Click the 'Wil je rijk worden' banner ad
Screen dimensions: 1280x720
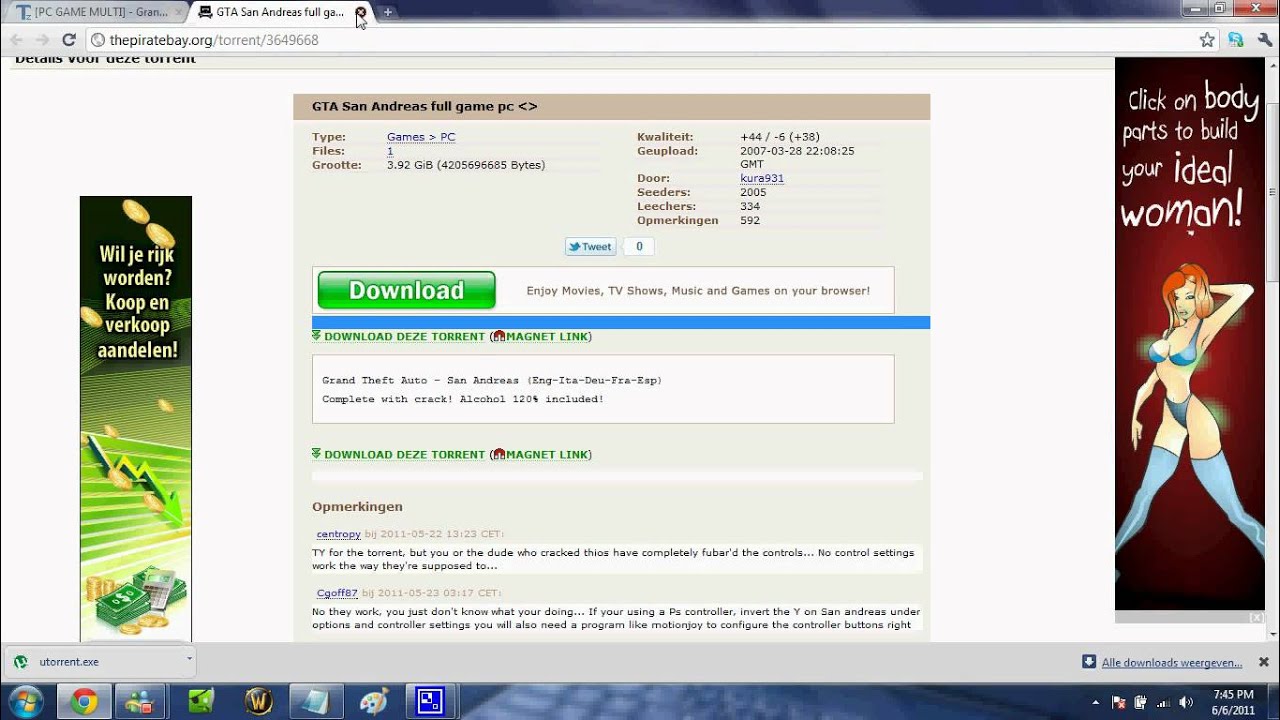coord(136,418)
